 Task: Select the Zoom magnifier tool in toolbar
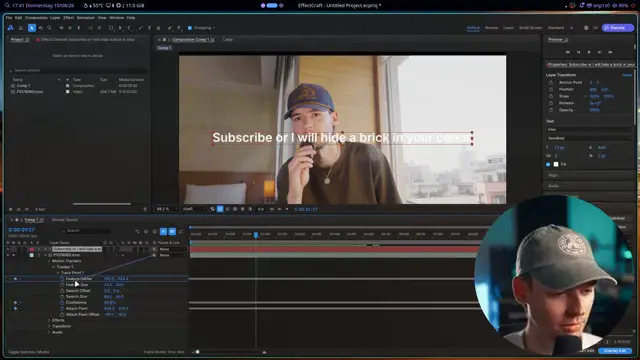[49, 28]
